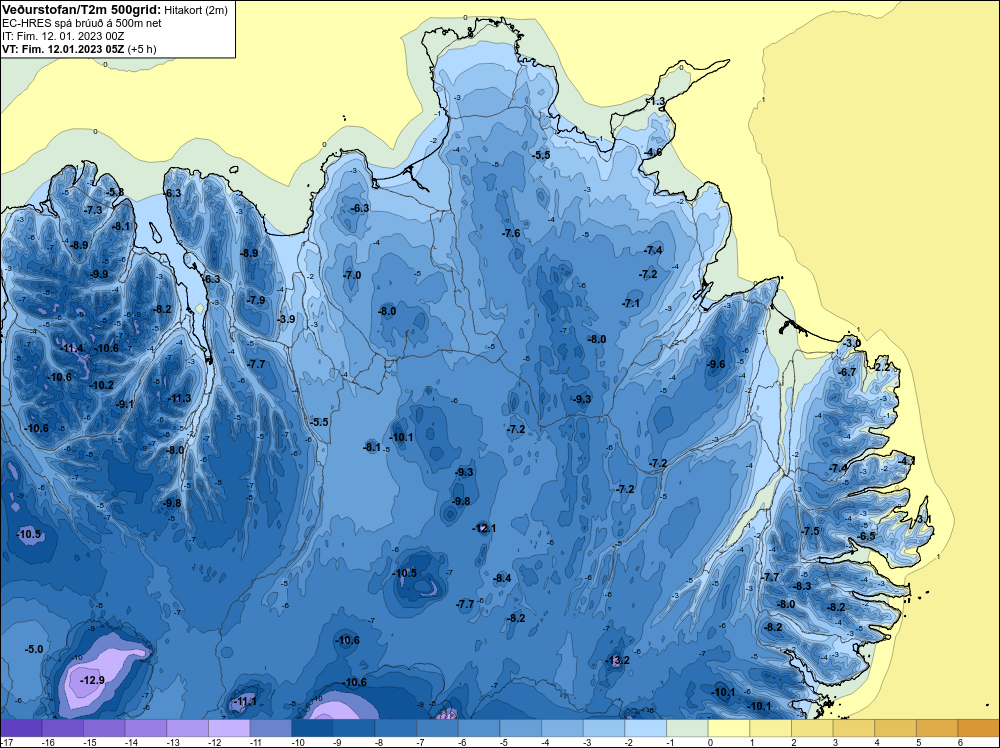Select the -9.6 temperature label
The image size is (1000, 748).
(717, 364)
